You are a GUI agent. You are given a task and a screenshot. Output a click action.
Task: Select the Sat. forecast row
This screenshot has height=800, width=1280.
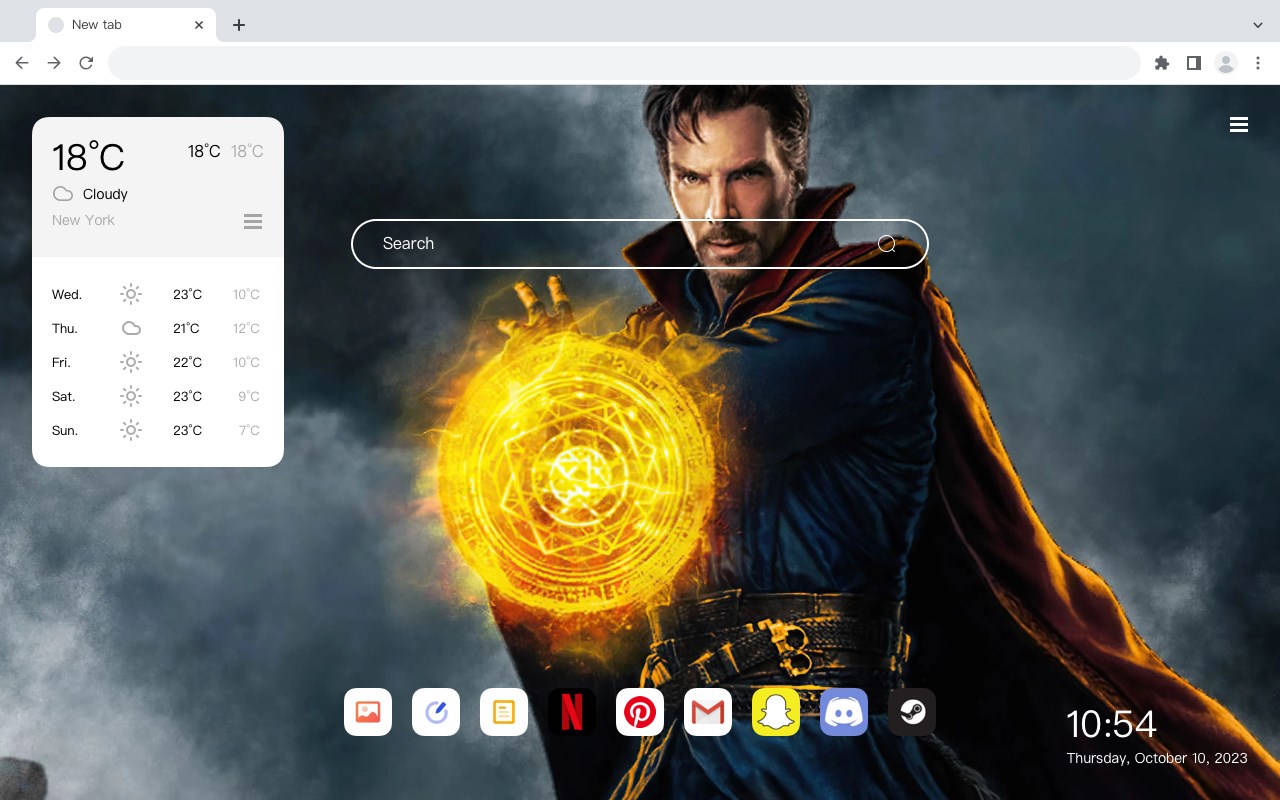158,396
